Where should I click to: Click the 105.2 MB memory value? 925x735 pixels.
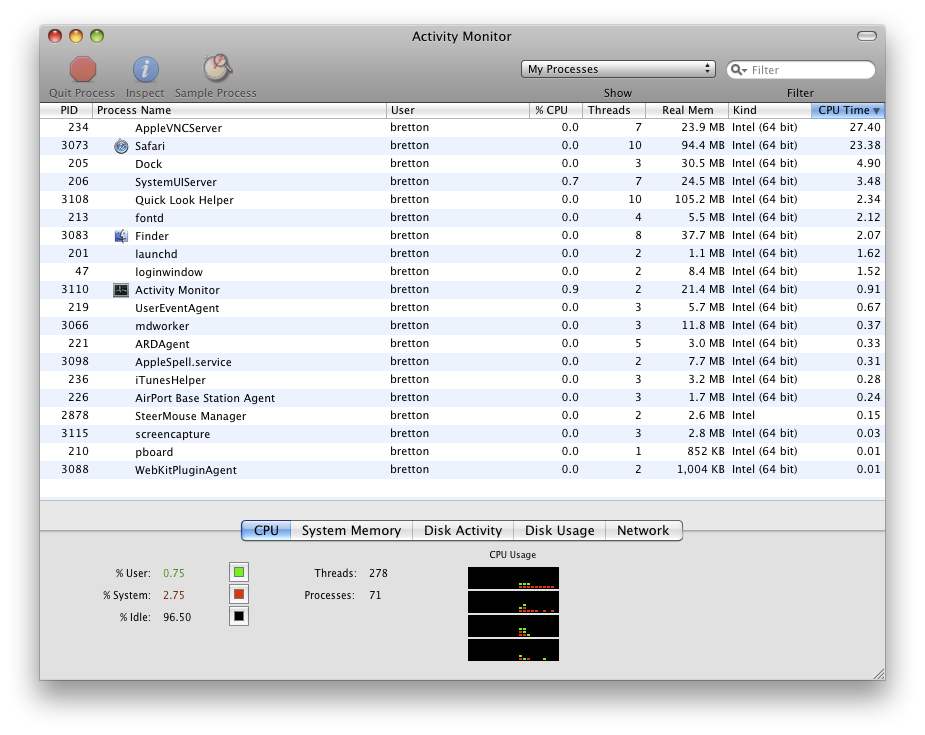point(700,199)
